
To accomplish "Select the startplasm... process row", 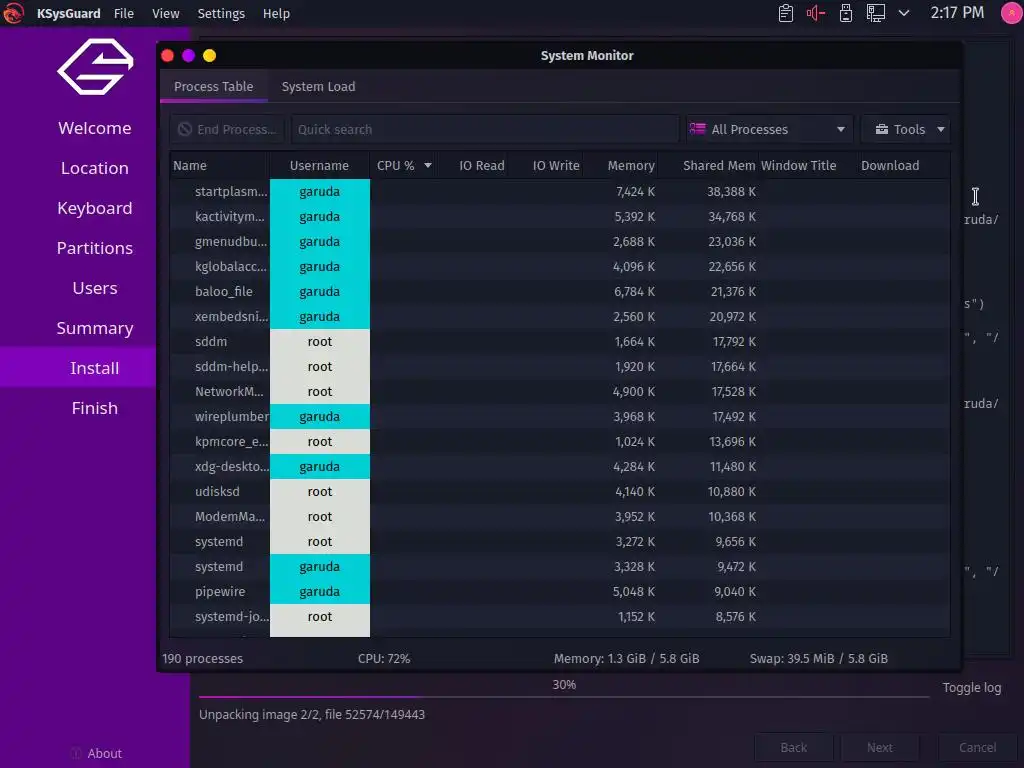I will 560,191.
